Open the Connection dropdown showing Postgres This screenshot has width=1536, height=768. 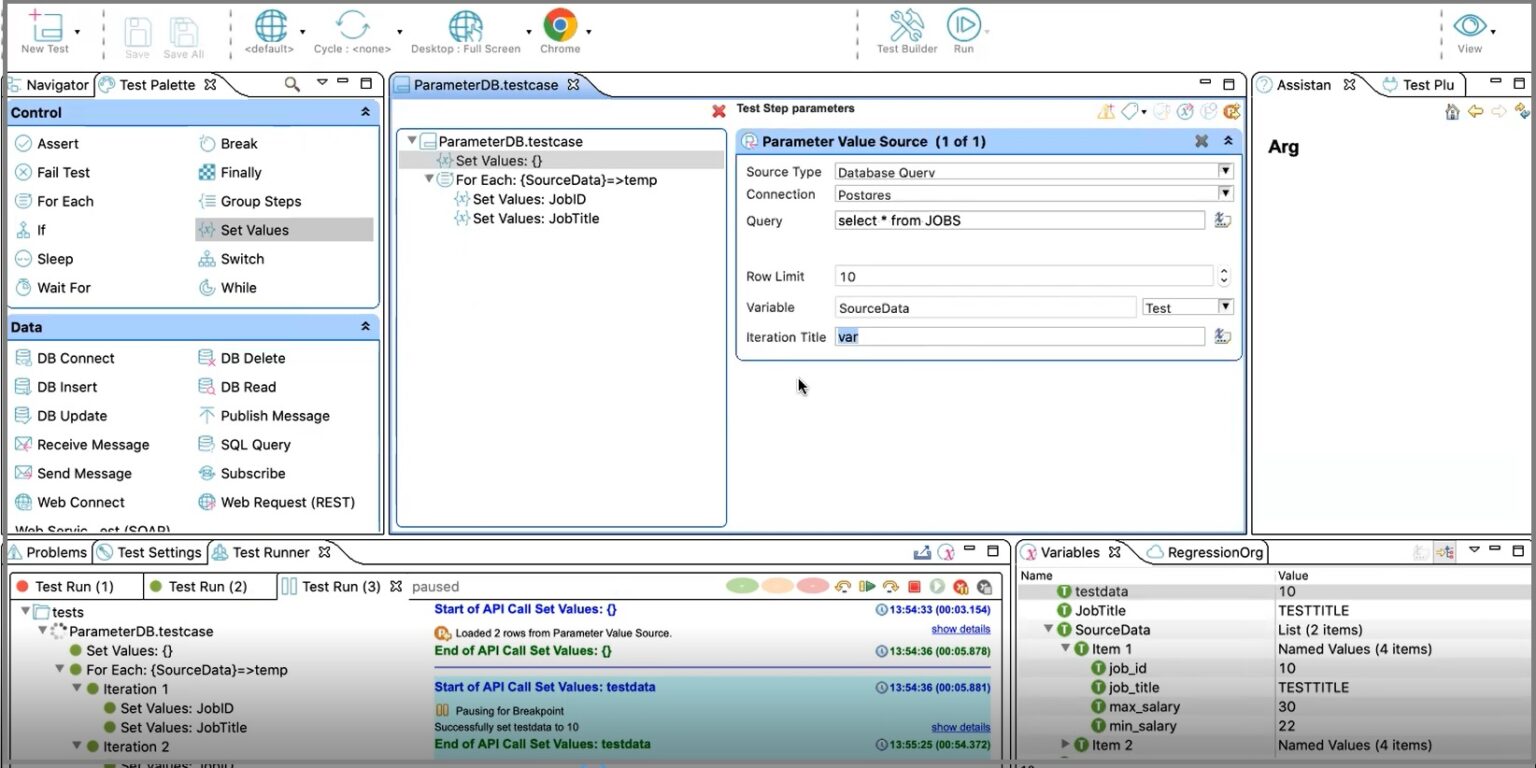coord(1225,194)
